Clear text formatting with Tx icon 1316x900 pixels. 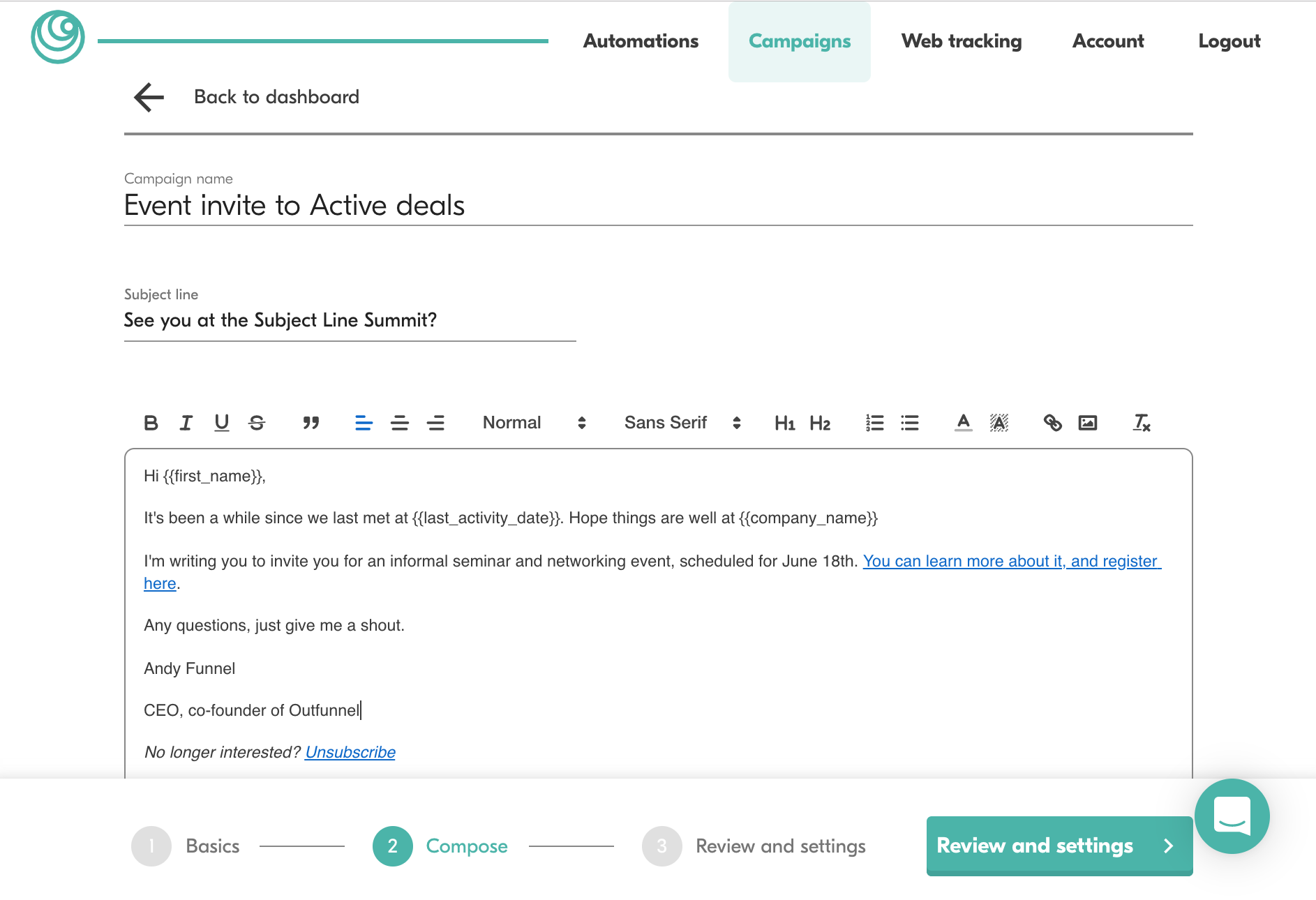(1142, 423)
